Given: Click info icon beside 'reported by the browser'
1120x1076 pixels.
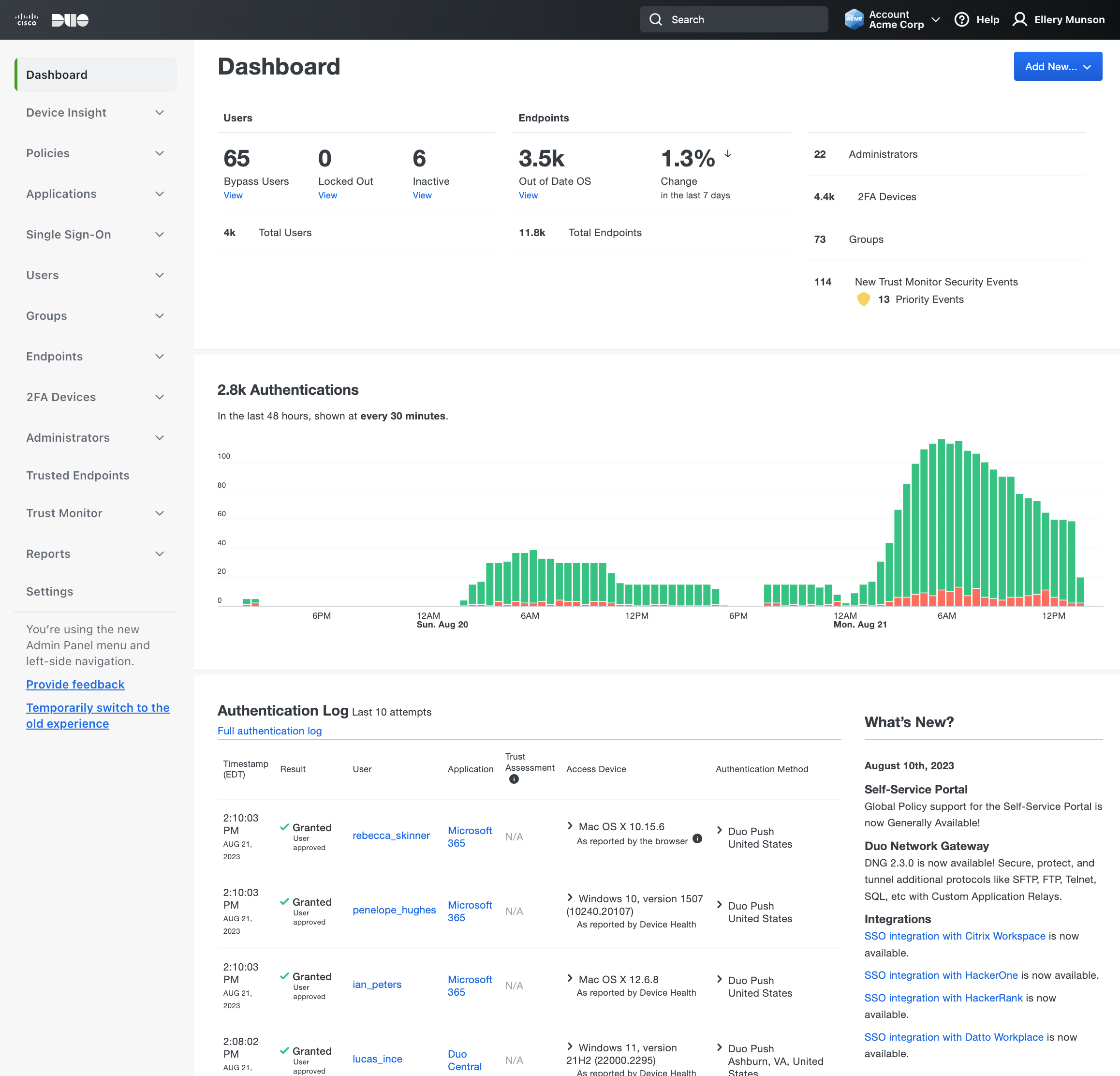Looking at the screenshot, I should [x=697, y=838].
